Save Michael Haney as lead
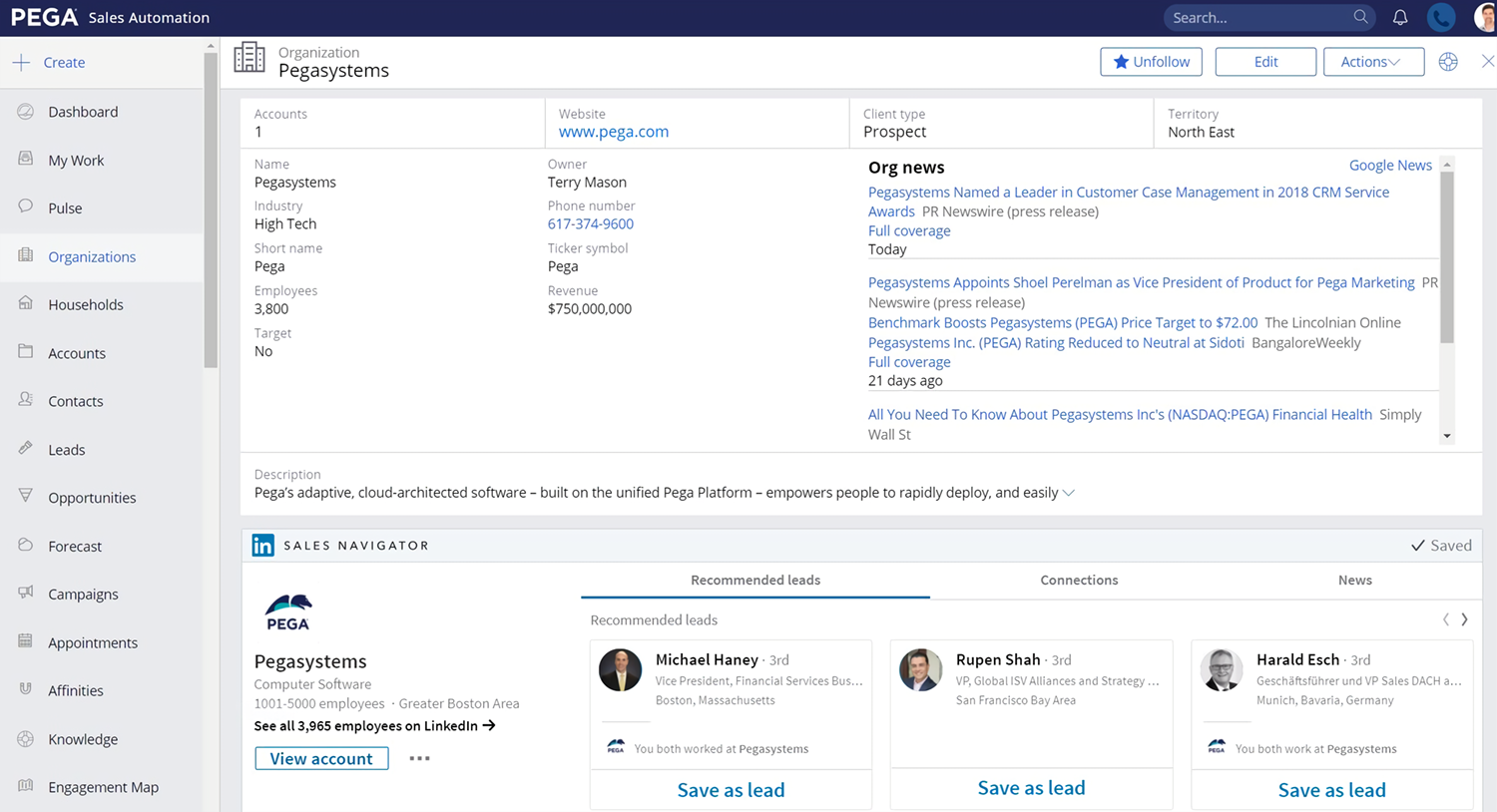This screenshot has height=812, width=1497. (x=731, y=790)
